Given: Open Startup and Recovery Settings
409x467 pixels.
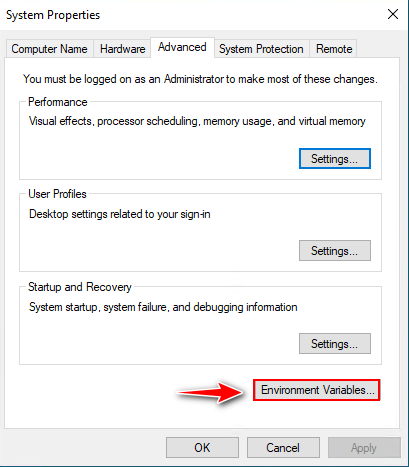Looking at the screenshot, I should [335, 343].
